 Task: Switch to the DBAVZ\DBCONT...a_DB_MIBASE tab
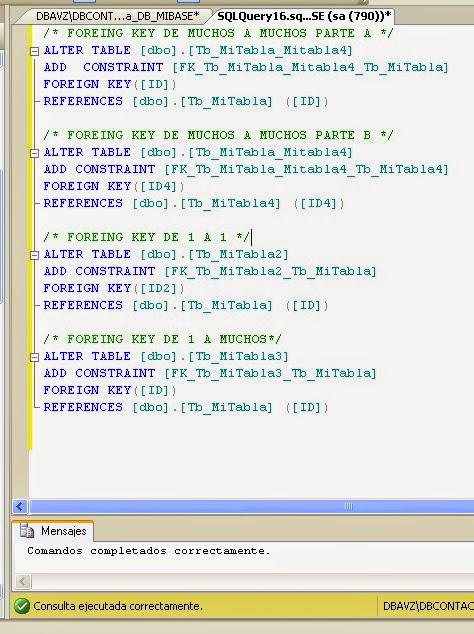click(x=117, y=16)
